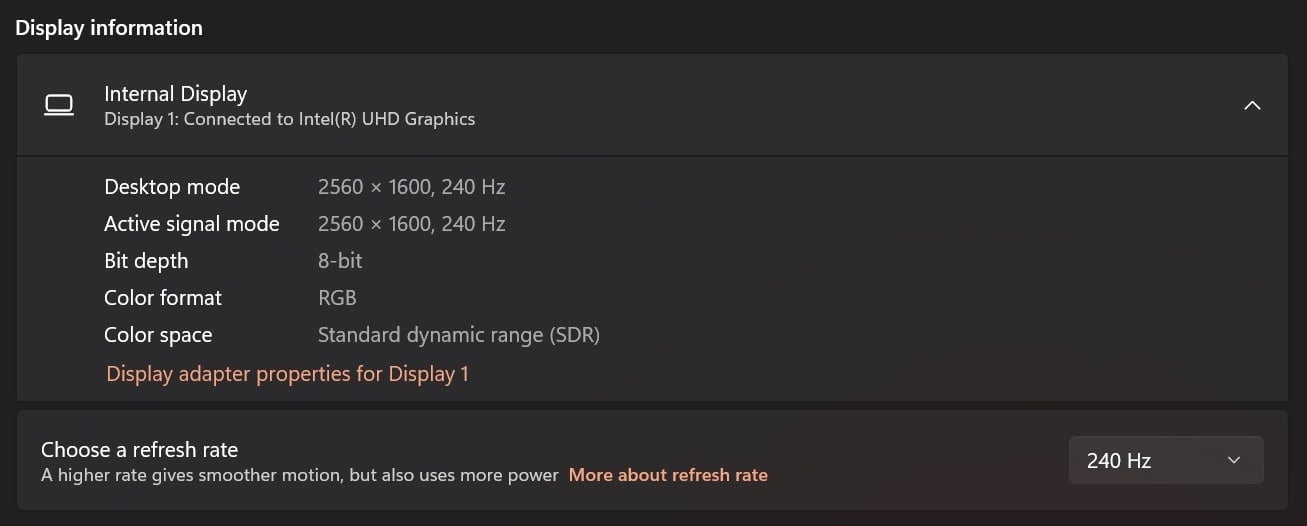Click the higher rate gives smoother motion description

pyautogui.click(x=300, y=475)
